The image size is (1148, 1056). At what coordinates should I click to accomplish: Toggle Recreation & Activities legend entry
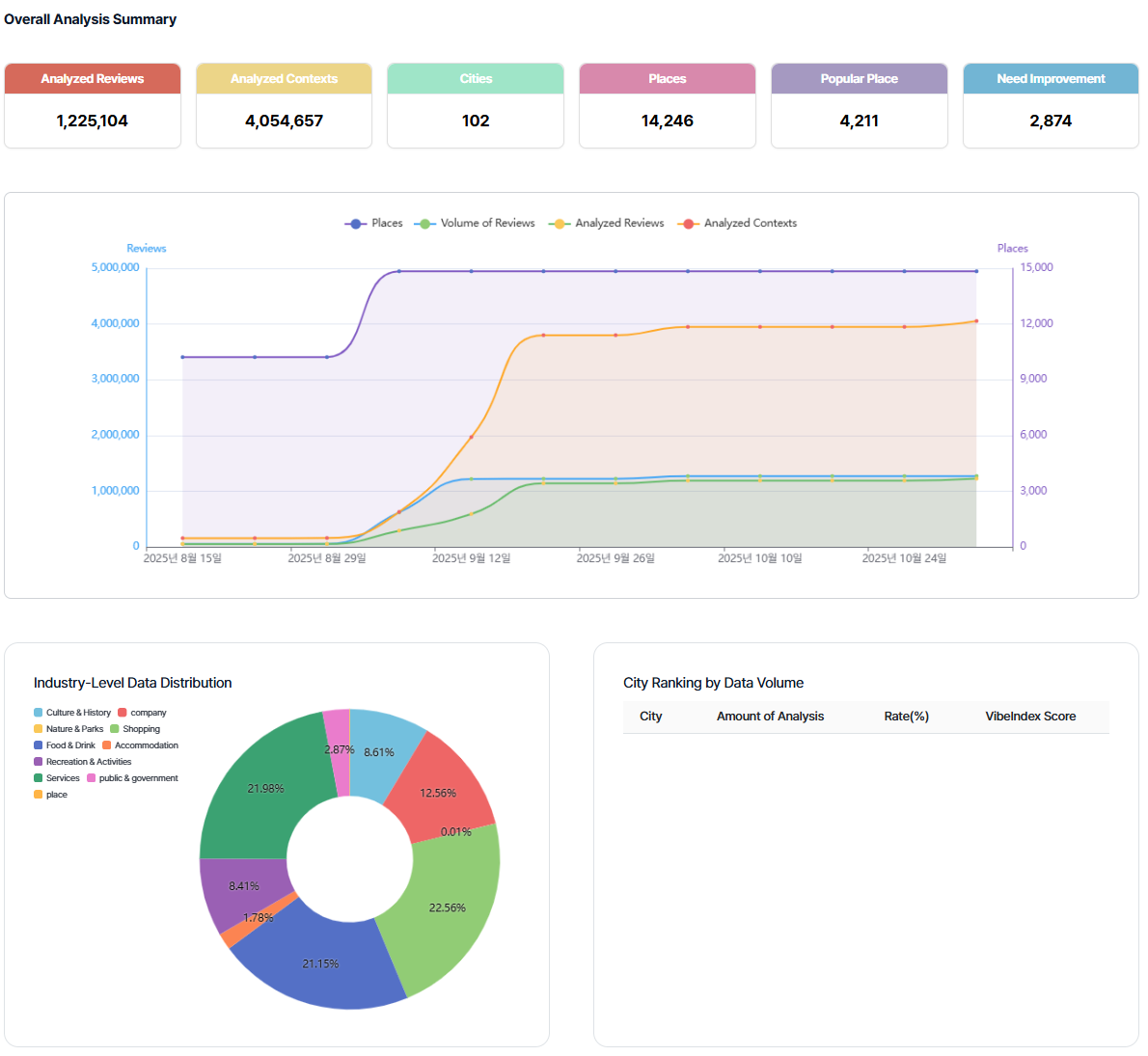82,762
